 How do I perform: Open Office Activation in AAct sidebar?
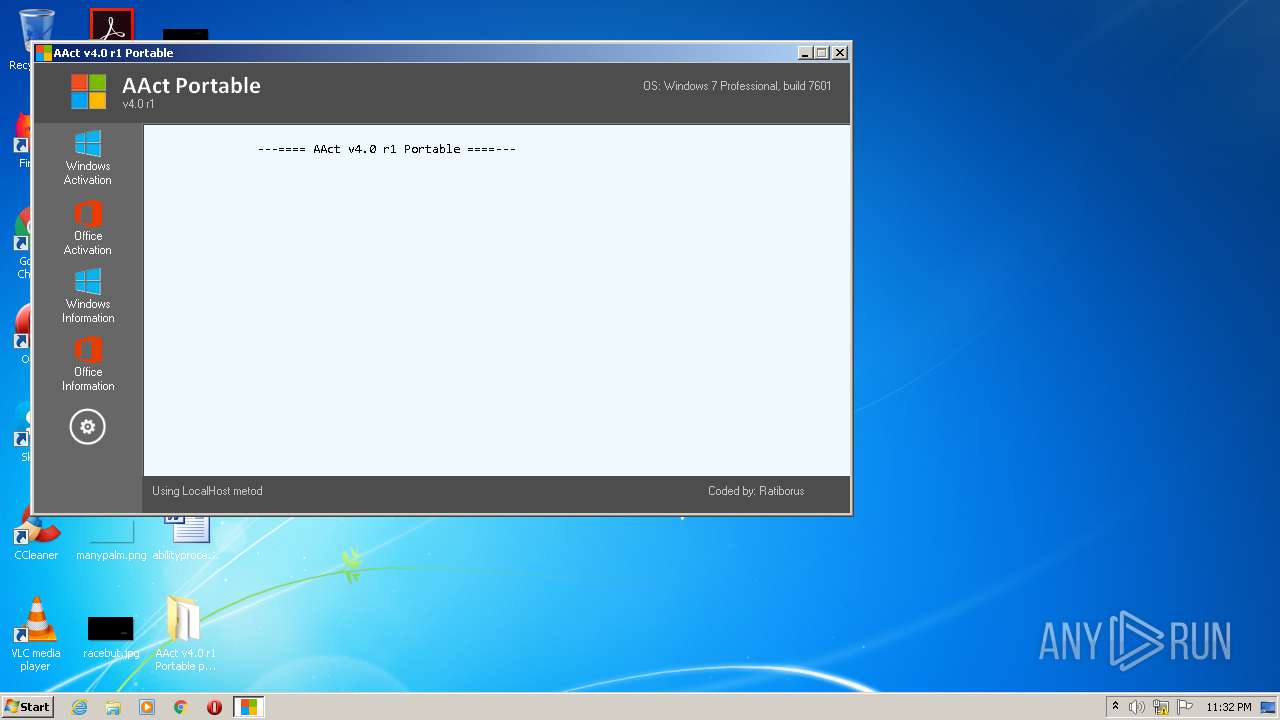pos(88,228)
